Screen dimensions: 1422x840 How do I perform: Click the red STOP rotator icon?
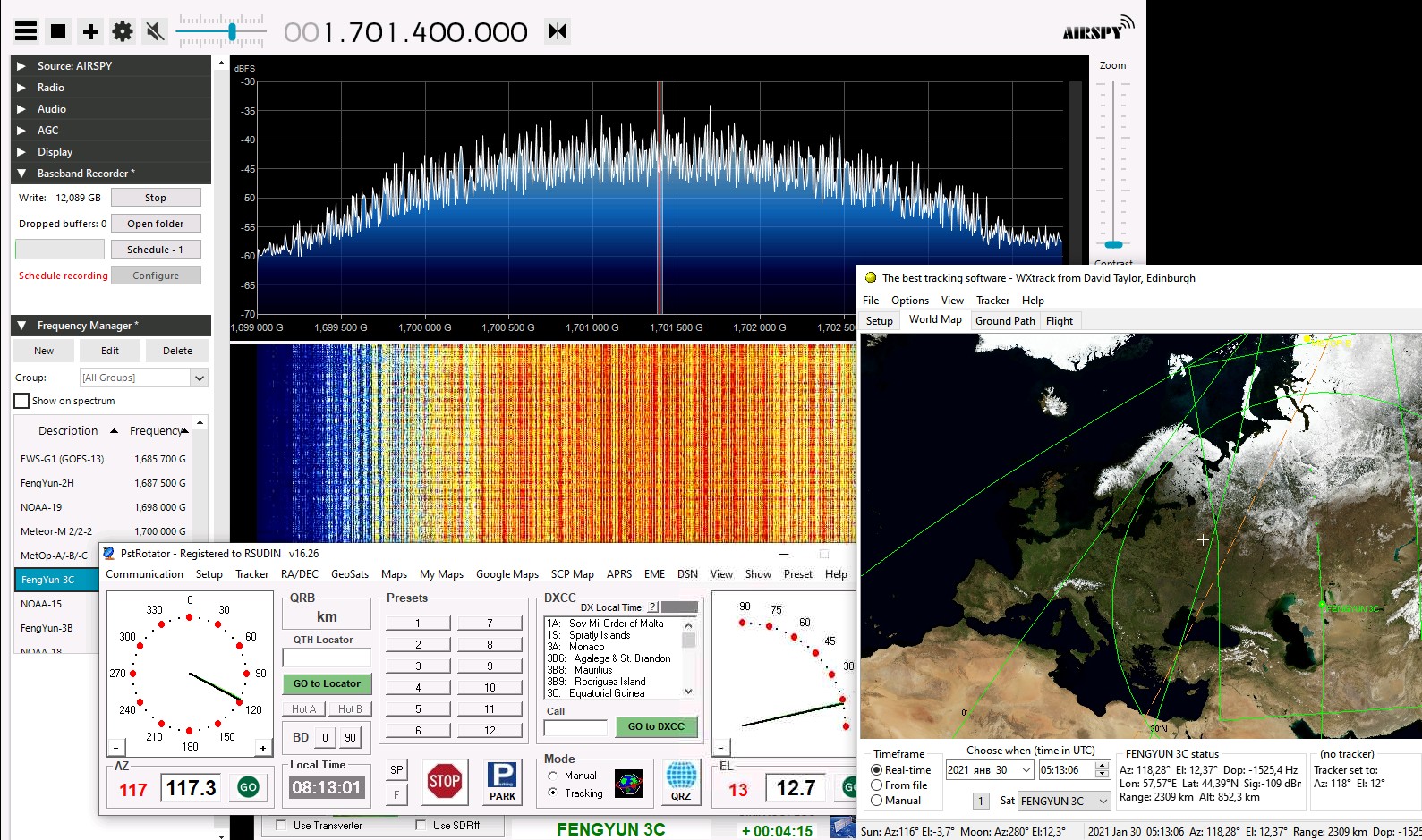pos(445,782)
